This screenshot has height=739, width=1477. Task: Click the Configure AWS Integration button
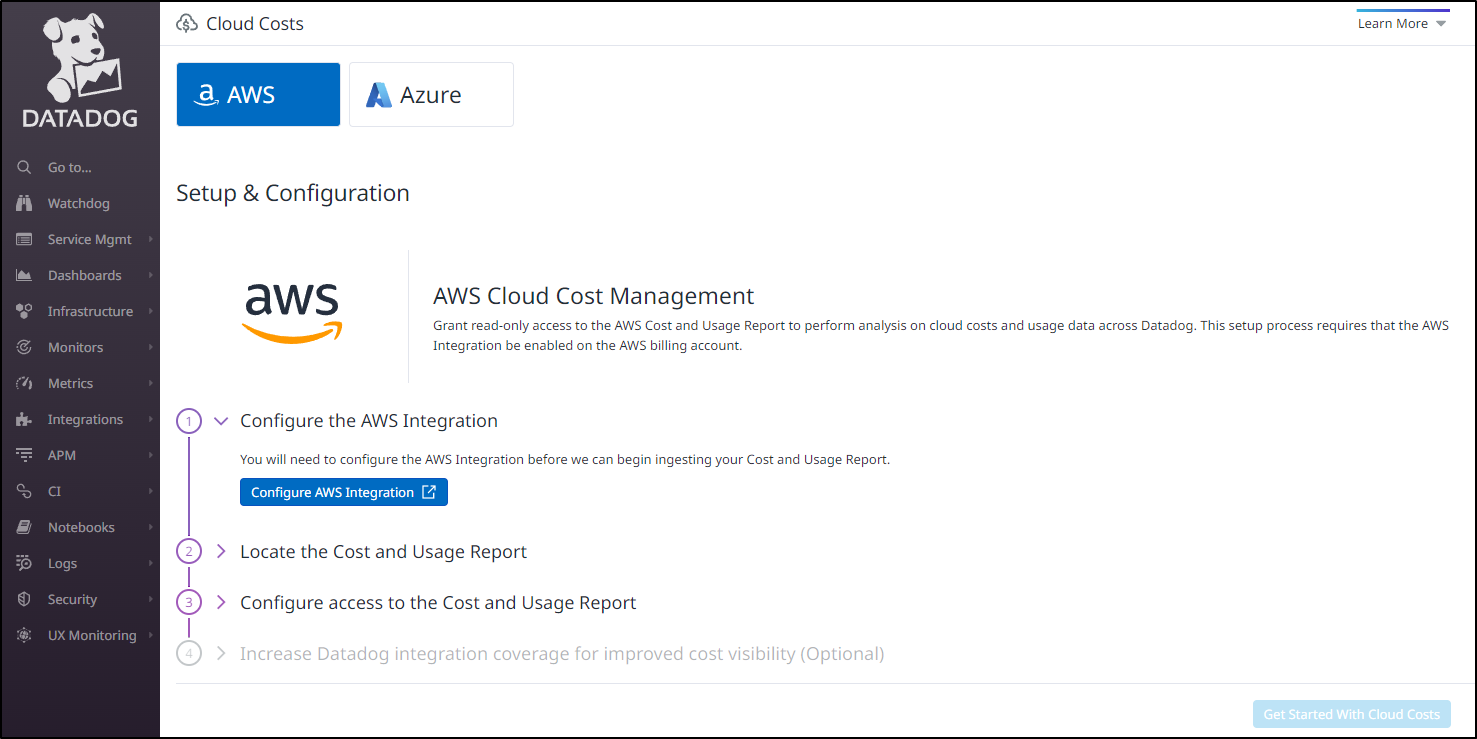(344, 492)
